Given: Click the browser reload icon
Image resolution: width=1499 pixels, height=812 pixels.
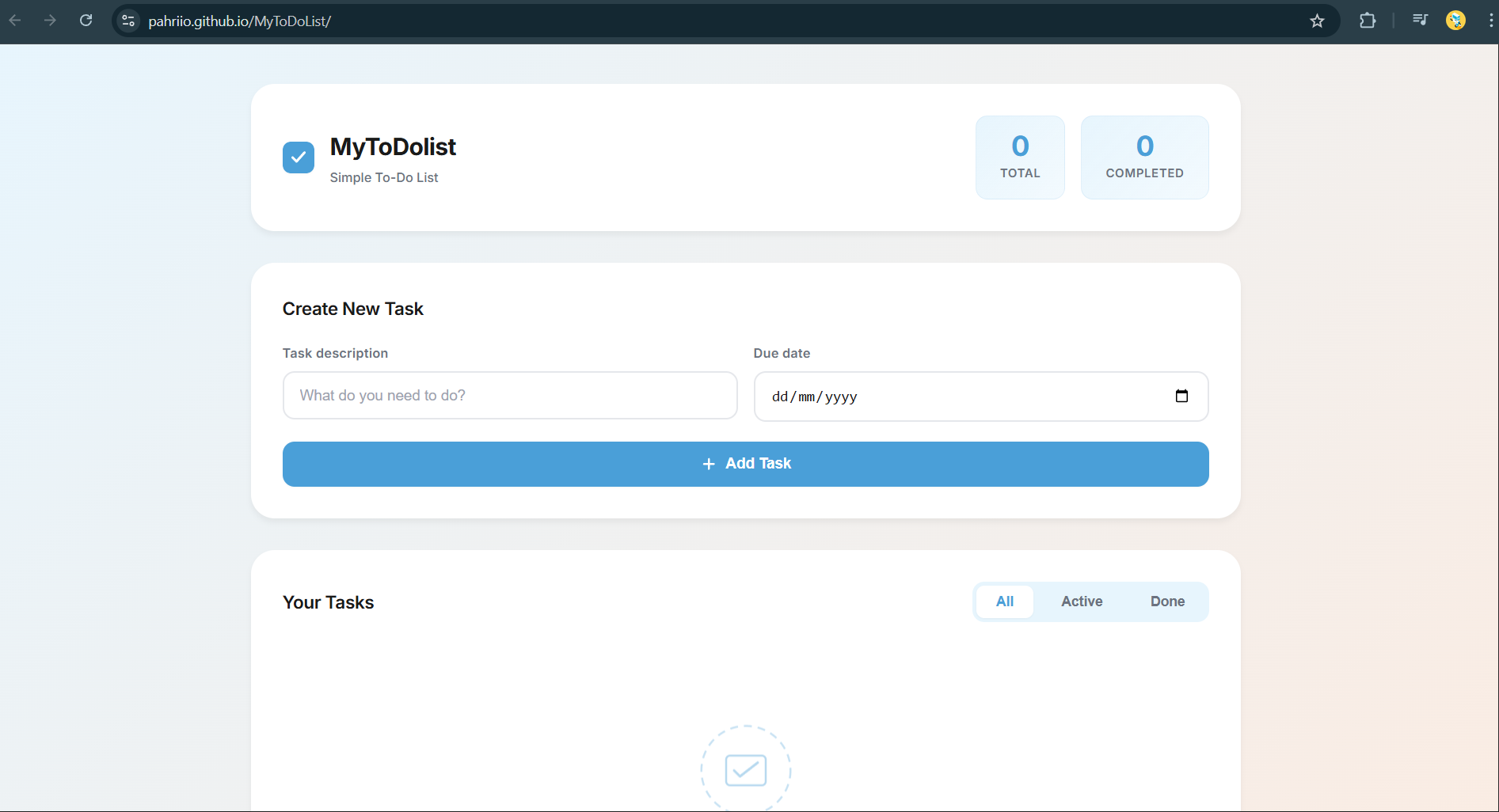Looking at the screenshot, I should (x=86, y=21).
